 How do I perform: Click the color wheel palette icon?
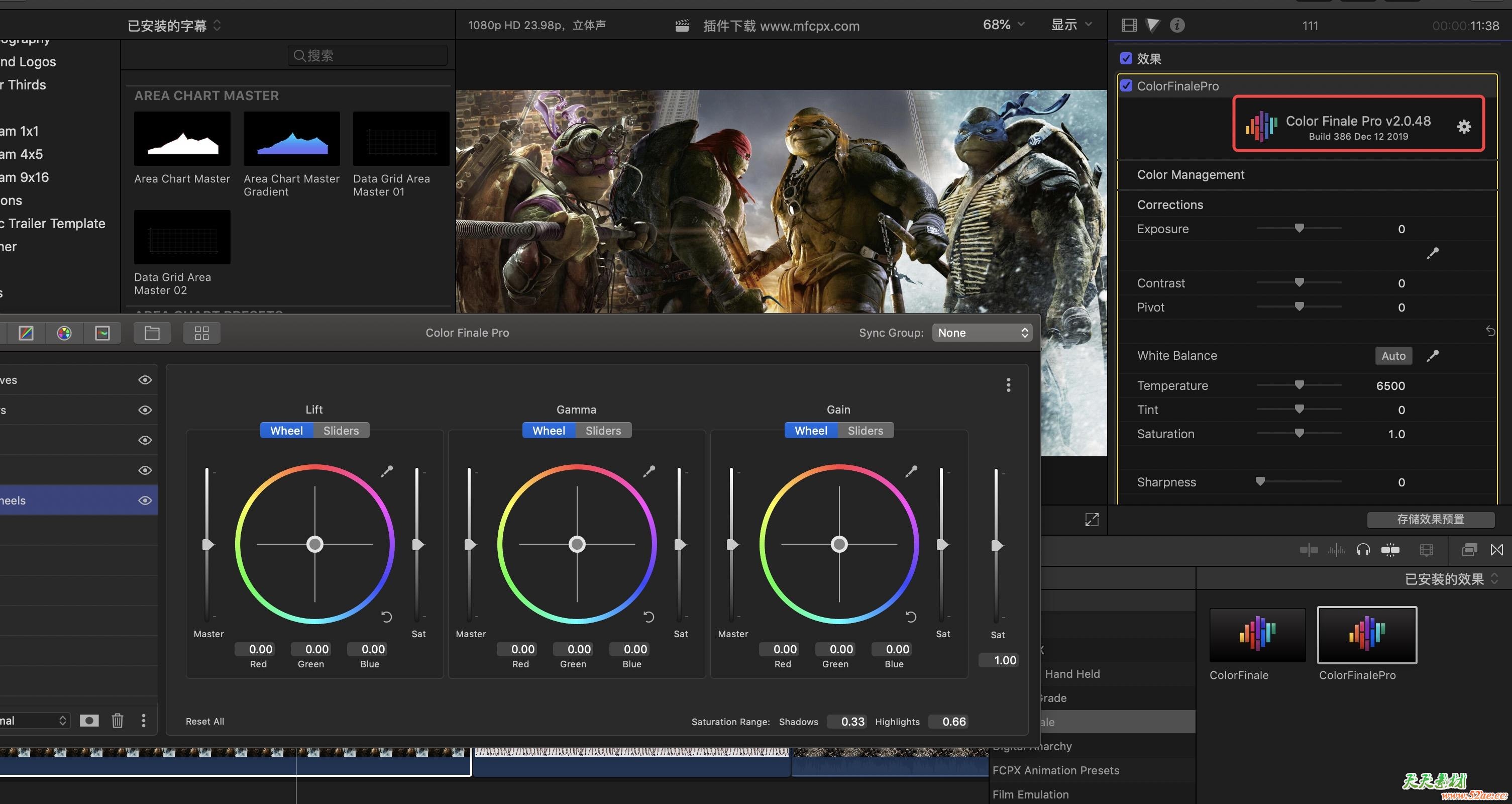tap(64, 333)
